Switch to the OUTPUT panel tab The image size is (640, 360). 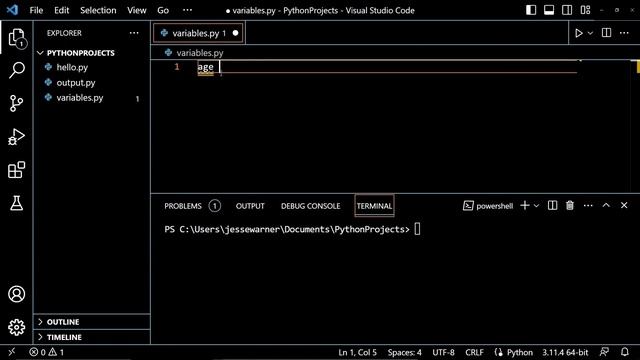pos(250,206)
